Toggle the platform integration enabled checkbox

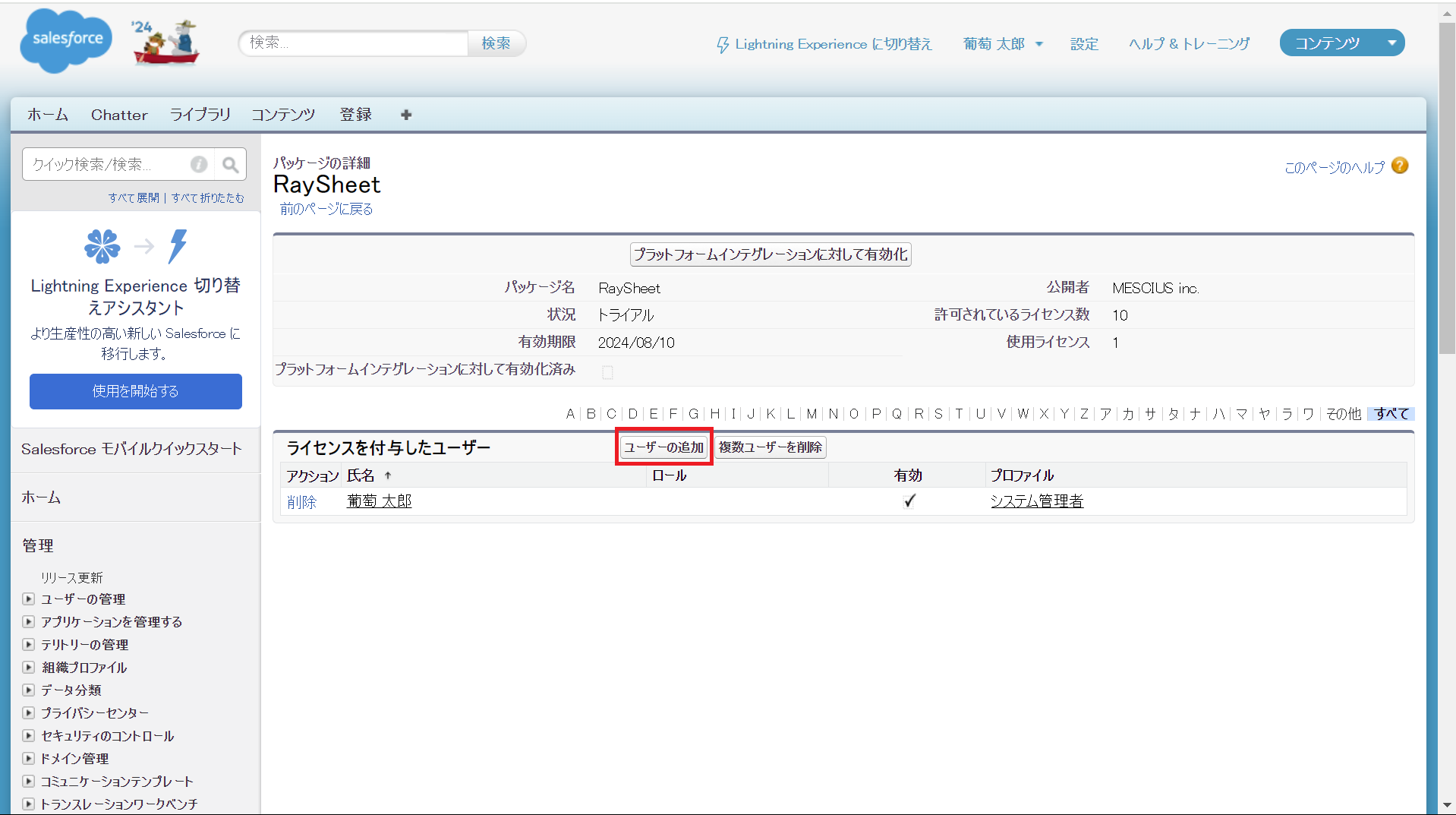[607, 371]
